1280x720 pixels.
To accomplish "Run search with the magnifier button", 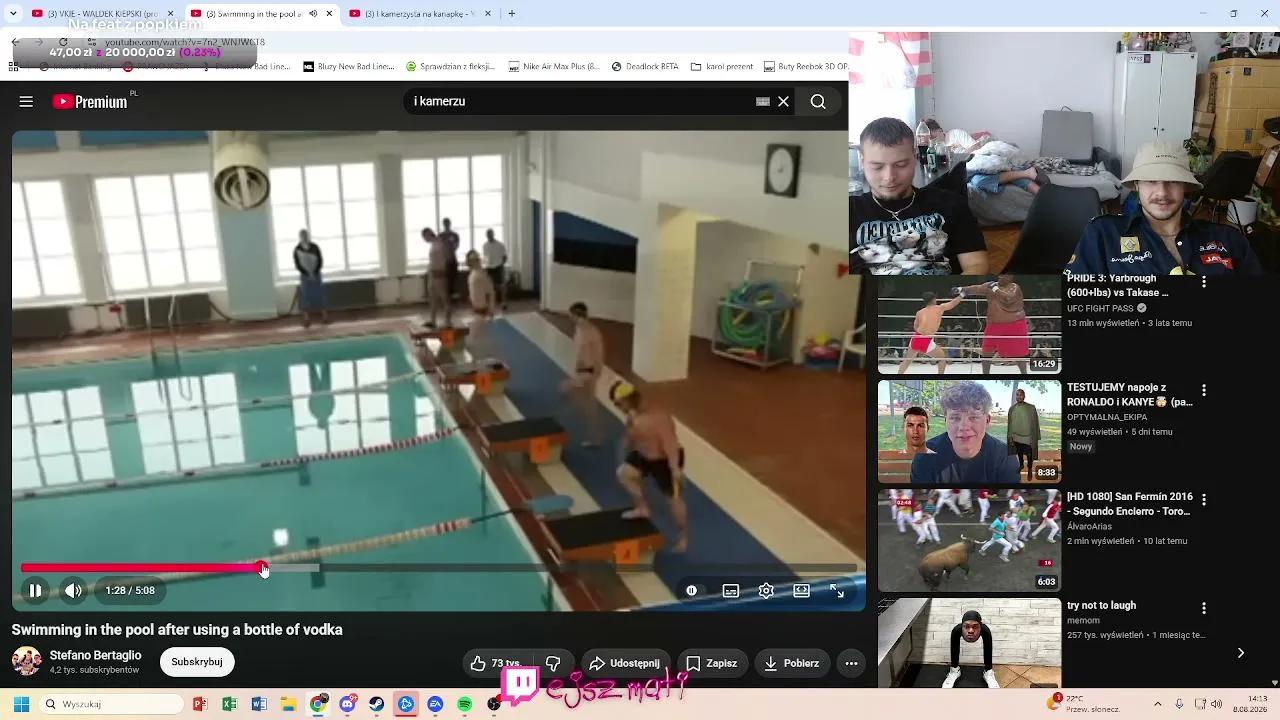I will pos(818,101).
